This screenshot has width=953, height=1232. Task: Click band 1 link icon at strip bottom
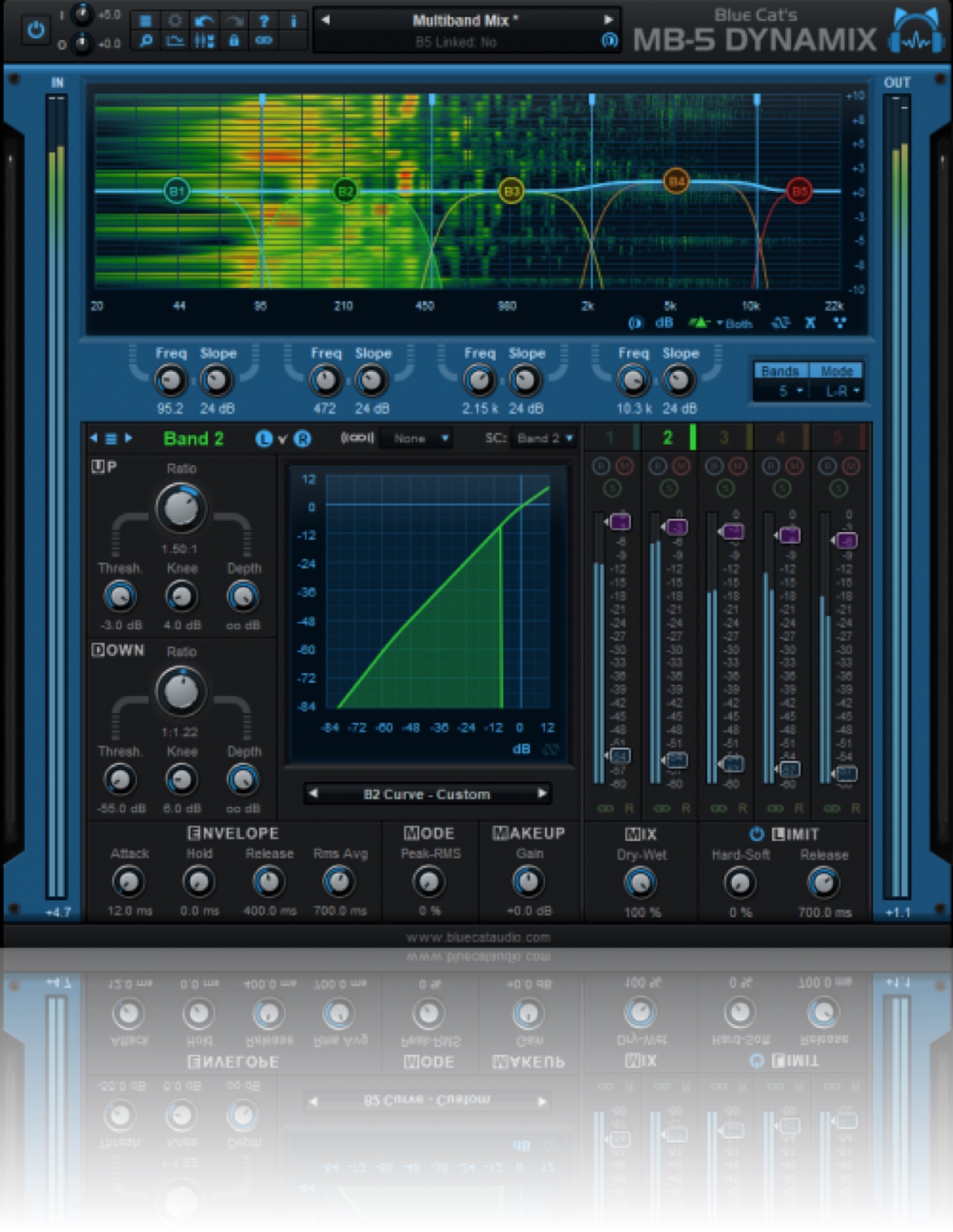pyautogui.click(x=606, y=808)
